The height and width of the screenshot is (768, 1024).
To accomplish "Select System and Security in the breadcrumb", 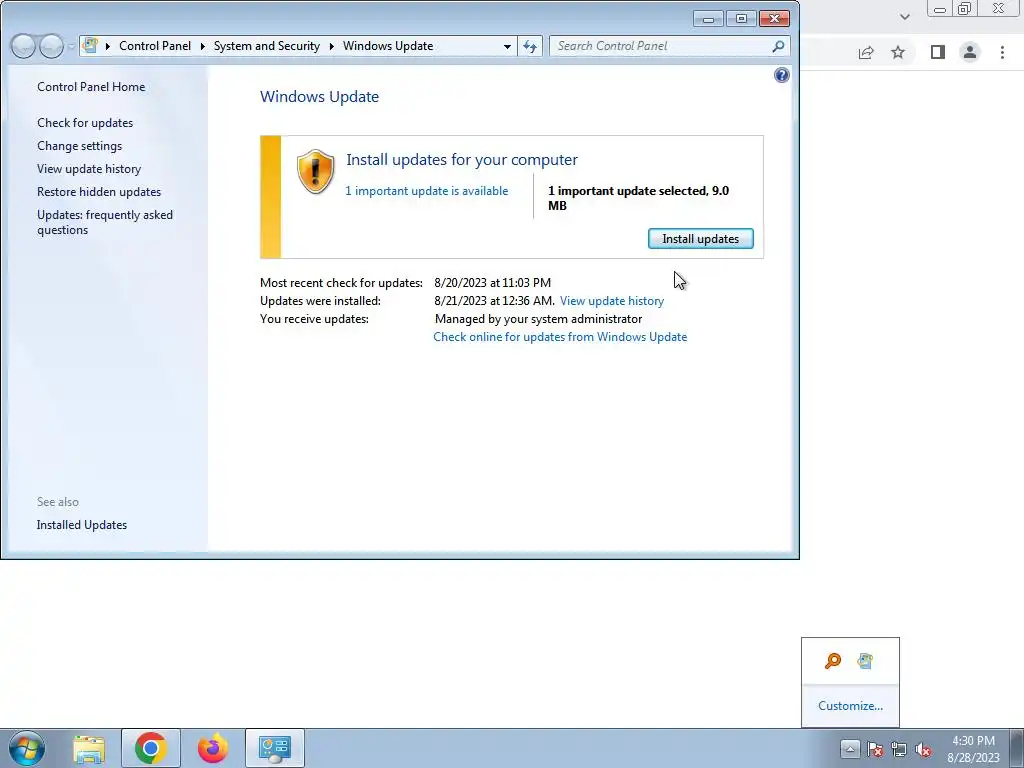I will pyautogui.click(x=266, y=46).
